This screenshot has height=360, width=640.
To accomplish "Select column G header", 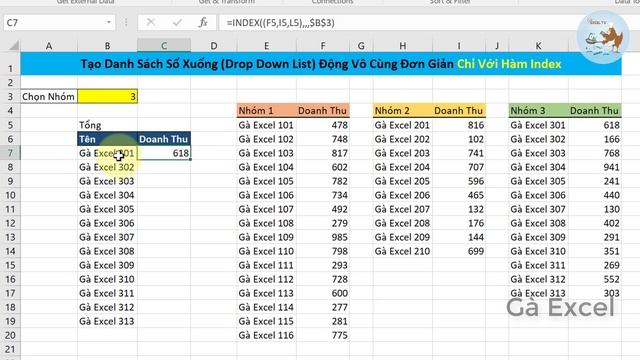I will (361, 46).
